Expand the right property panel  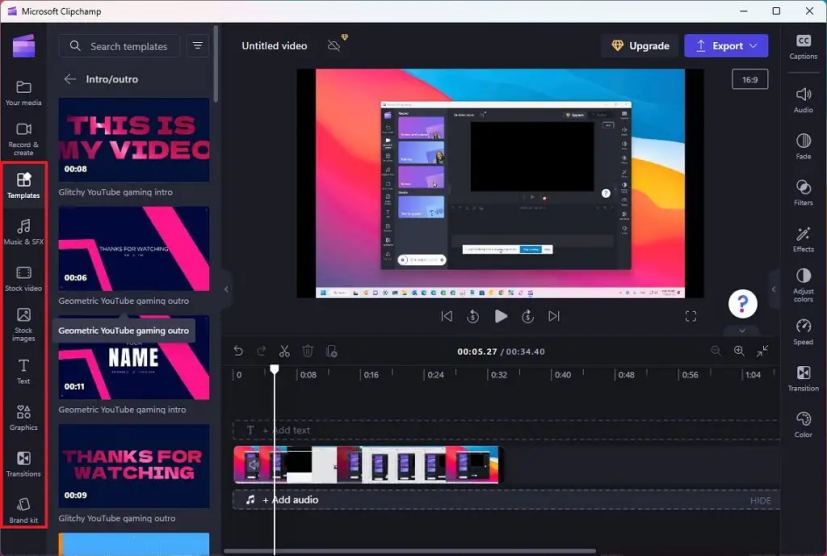774,289
